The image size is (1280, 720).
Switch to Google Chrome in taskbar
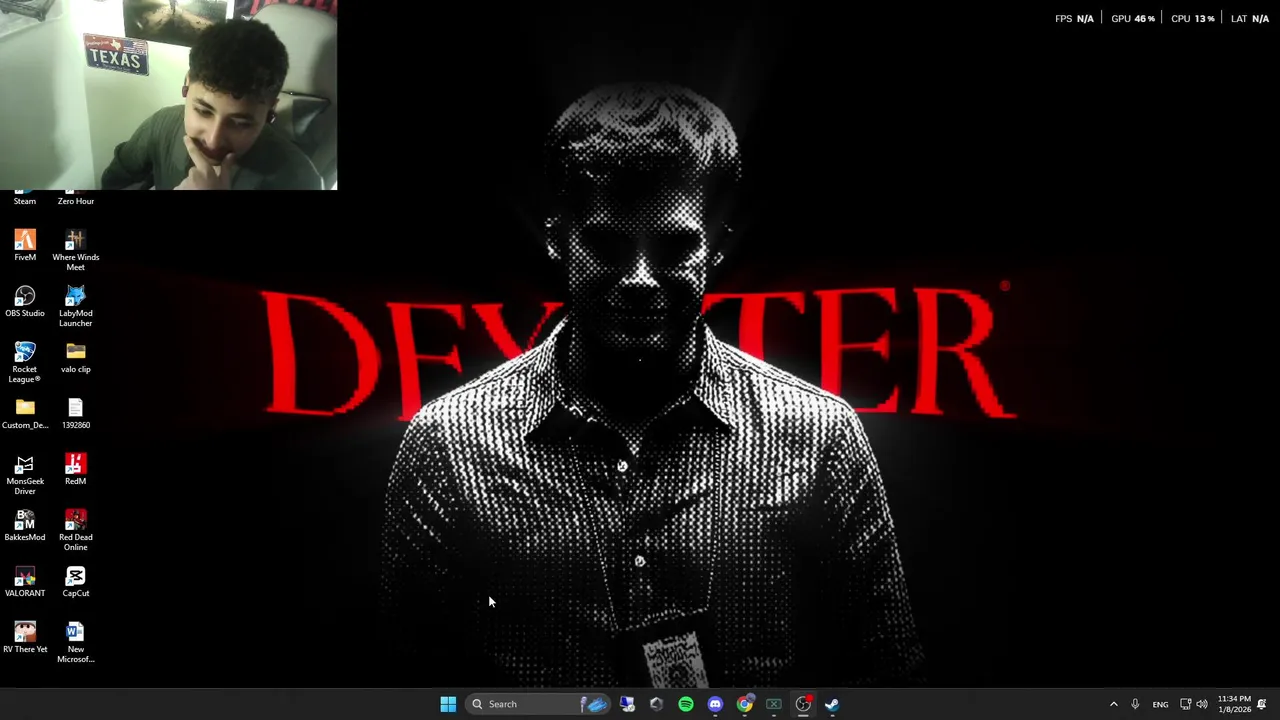pyautogui.click(x=744, y=704)
